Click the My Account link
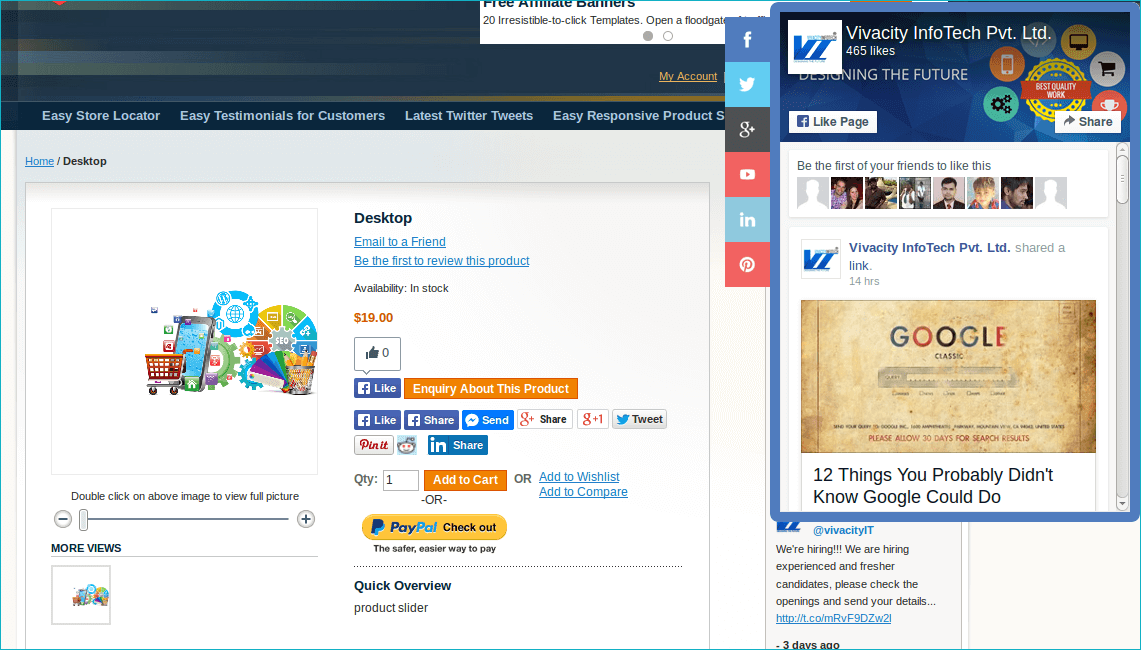 (688, 76)
